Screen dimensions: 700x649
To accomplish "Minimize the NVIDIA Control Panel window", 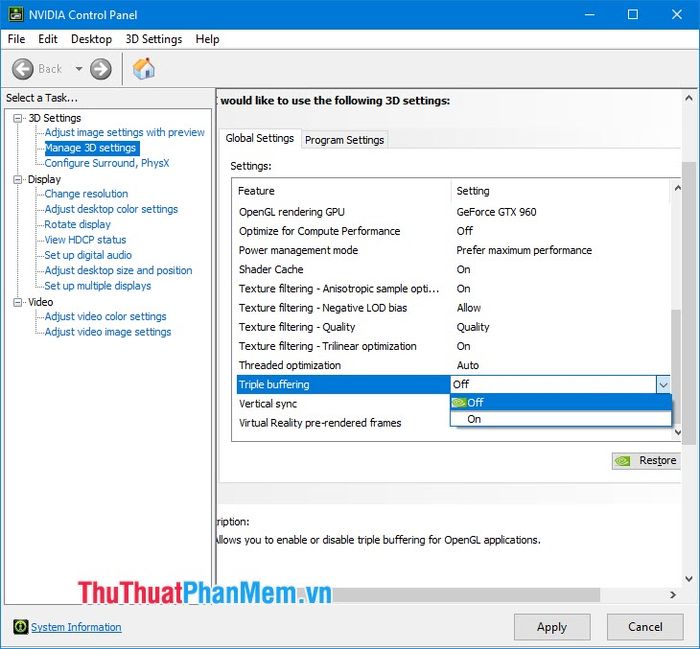I will tap(590, 15).
